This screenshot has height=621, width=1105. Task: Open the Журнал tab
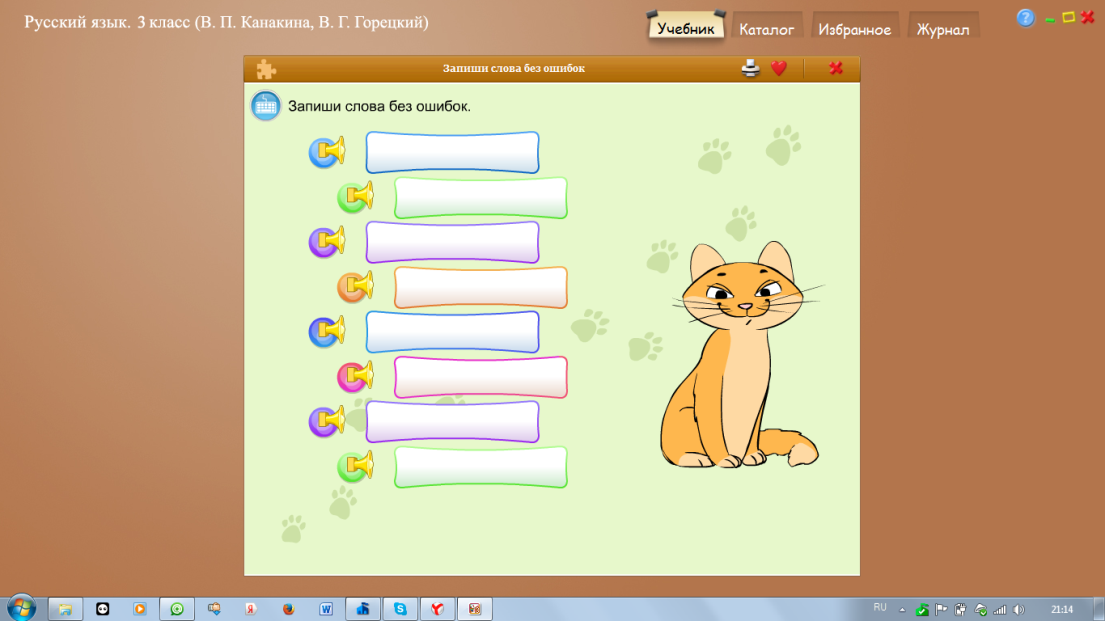942,29
